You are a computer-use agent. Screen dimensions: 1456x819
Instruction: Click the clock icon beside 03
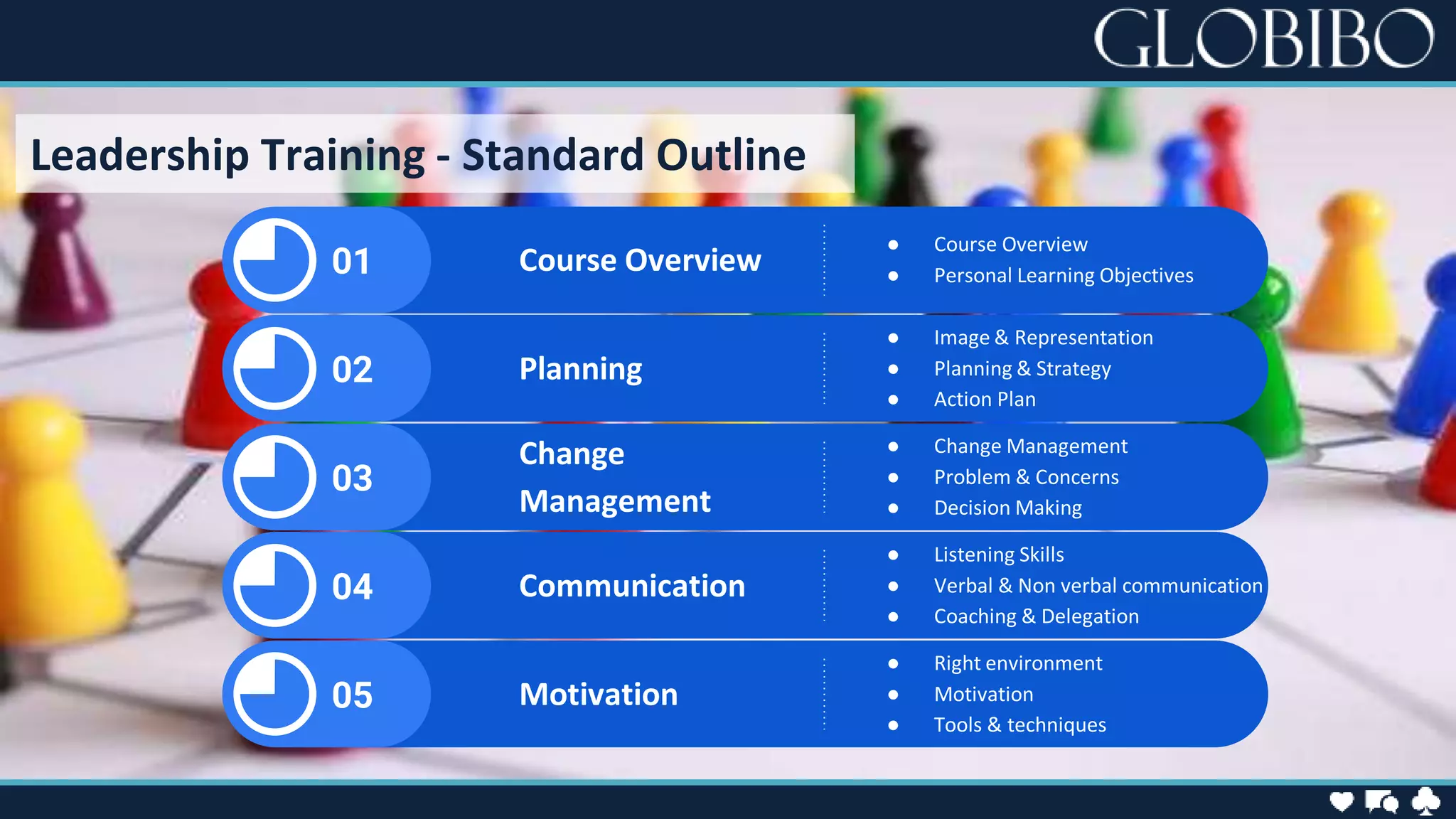(x=274, y=477)
